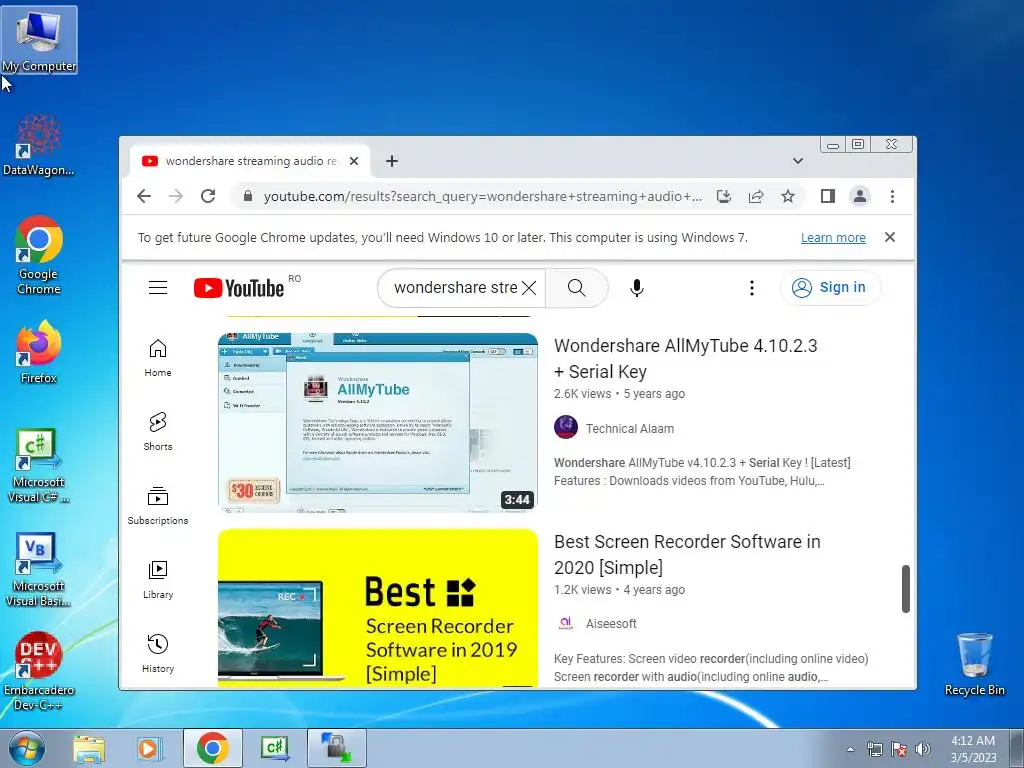Show hidden system tray icons
The width and height of the screenshot is (1024, 768).
pyautogui.click(x=850, y=749)
